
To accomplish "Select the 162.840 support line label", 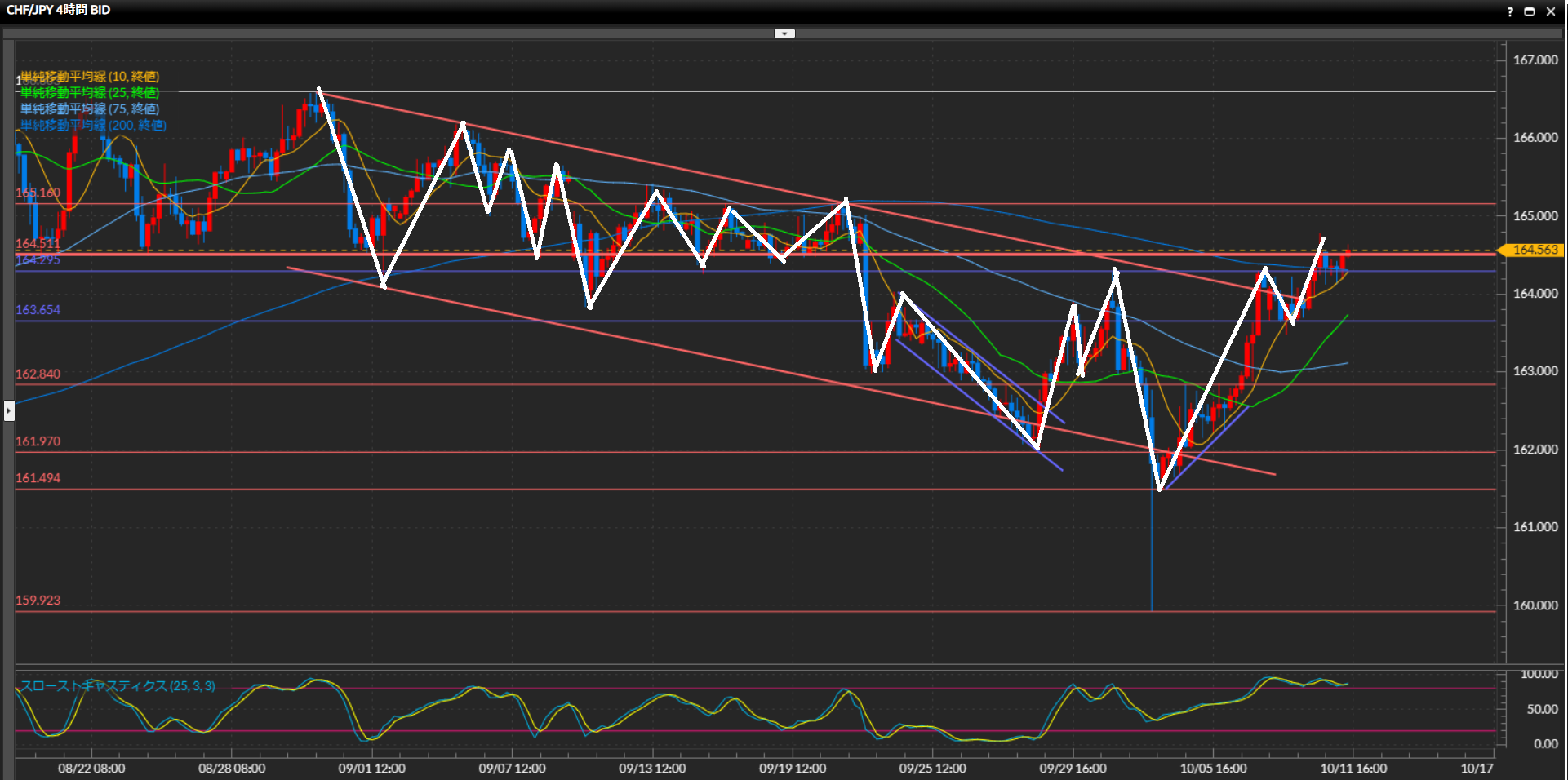I will point(38,374).
